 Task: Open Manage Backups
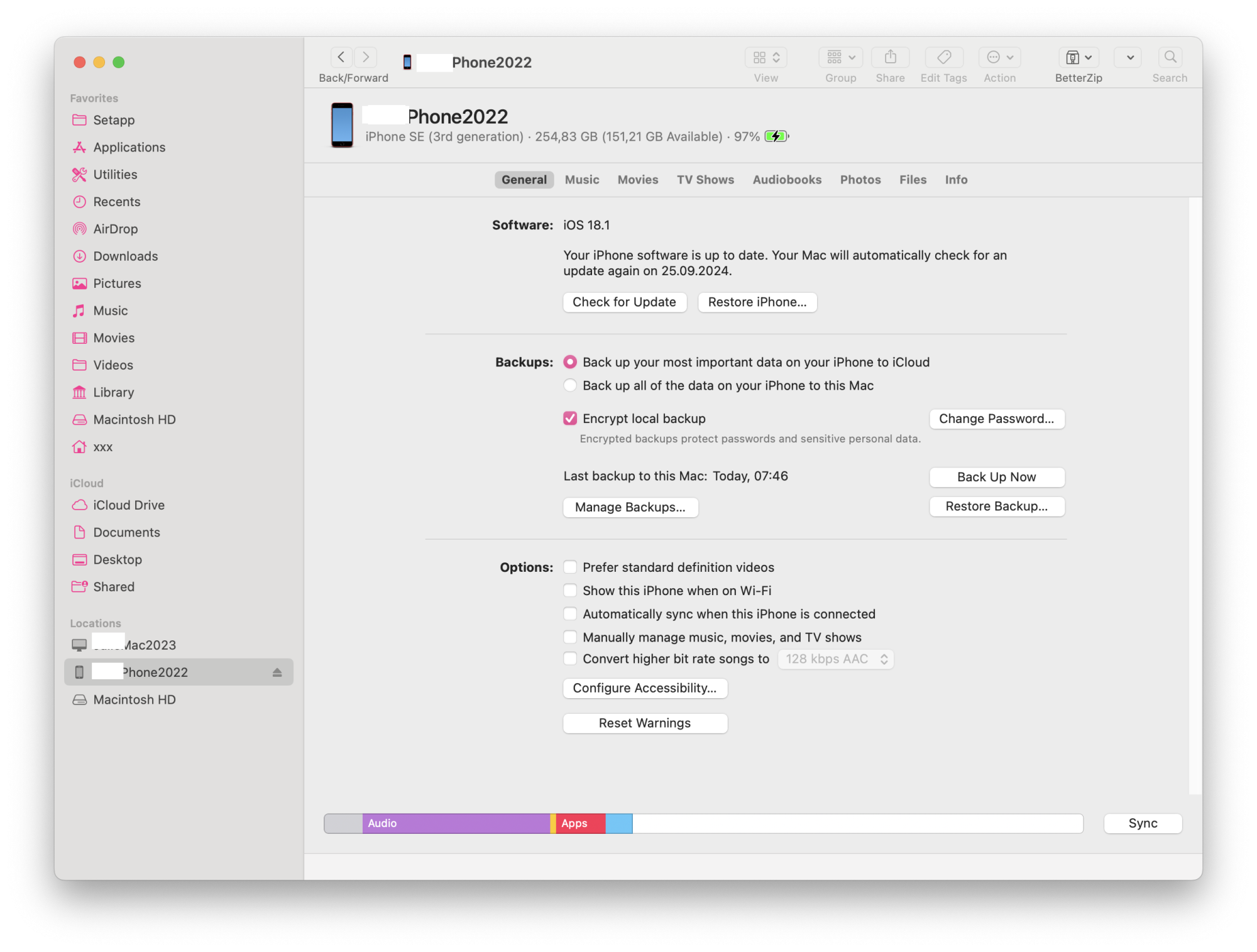[x=630, y=507]
